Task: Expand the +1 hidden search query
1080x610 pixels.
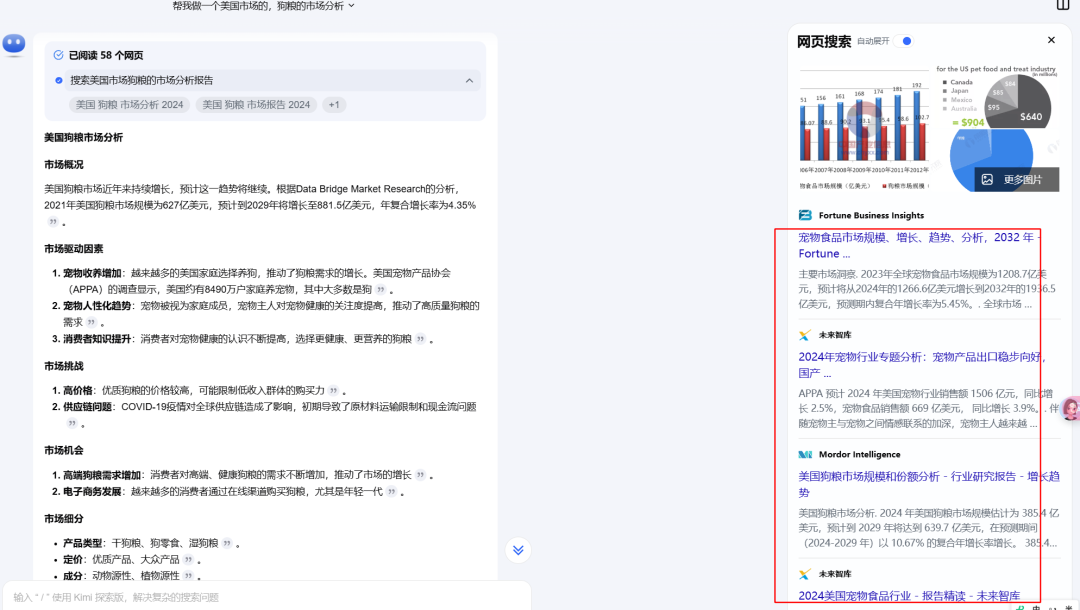Action: (333, 104)
